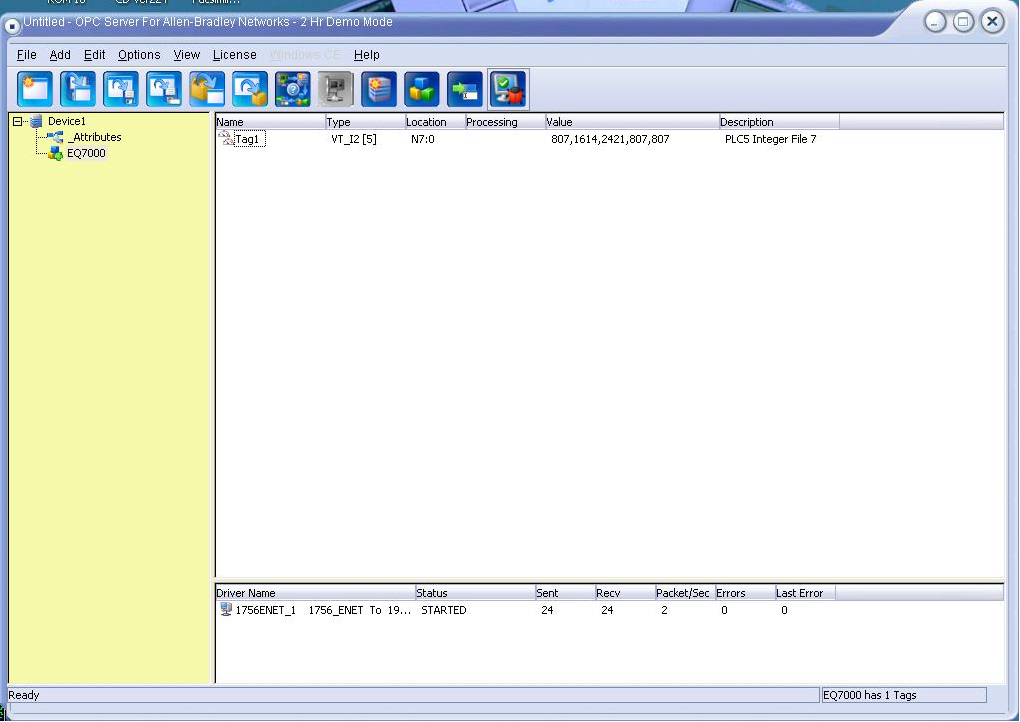
Task: Click the STARTED status cell
Action: pyautogui.click(x=444, y=610)
